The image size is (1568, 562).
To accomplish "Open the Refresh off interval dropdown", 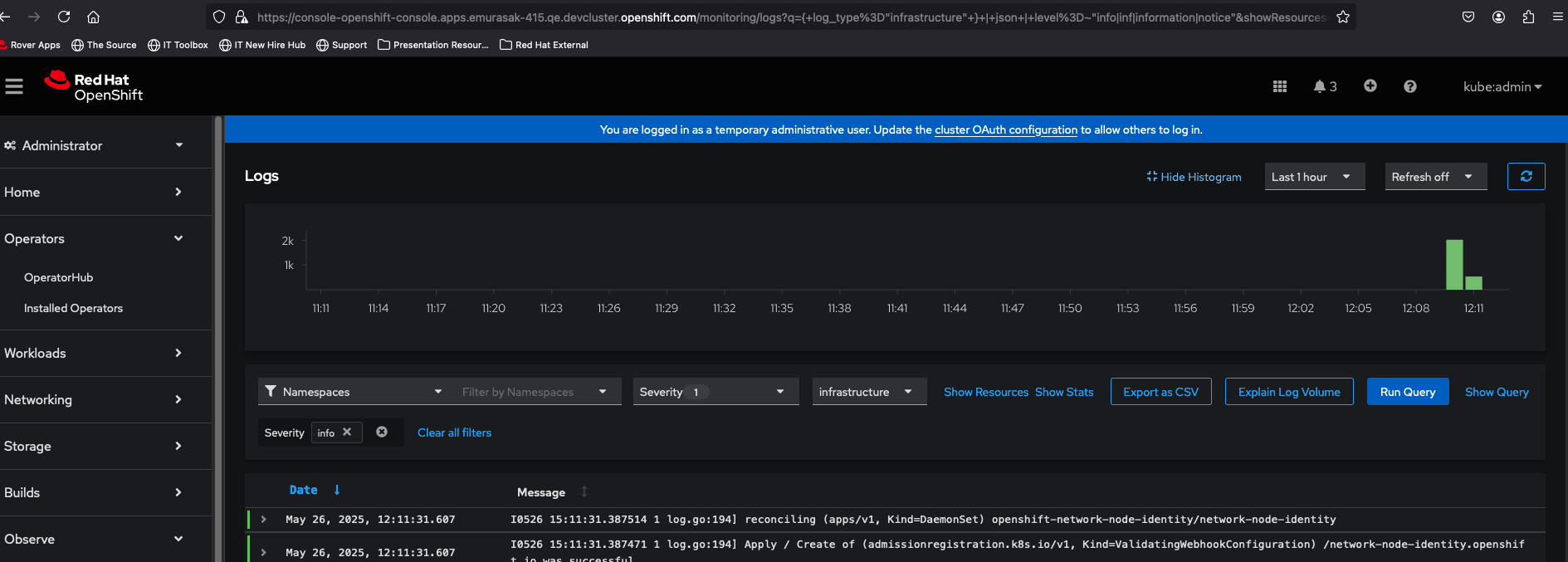I will pos(1434,177).
